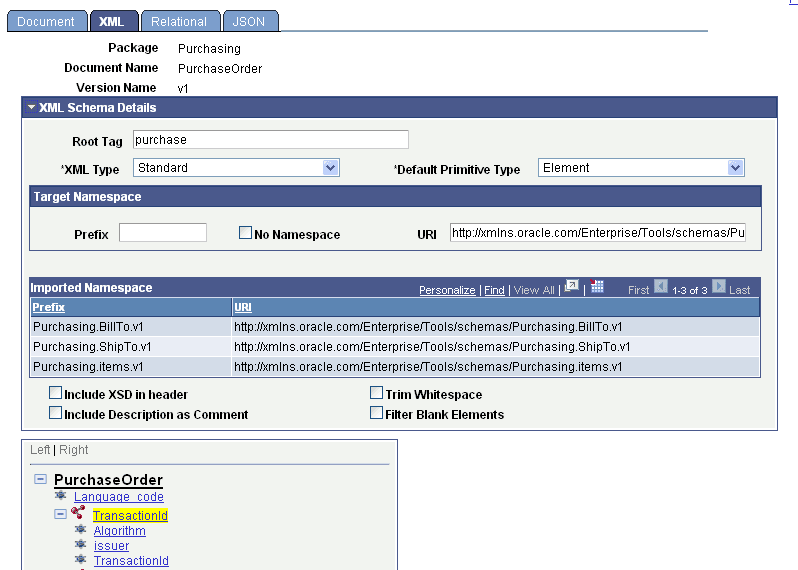
Task: Open the child TransactionId tree item
Action: click(x=131, y=561)
